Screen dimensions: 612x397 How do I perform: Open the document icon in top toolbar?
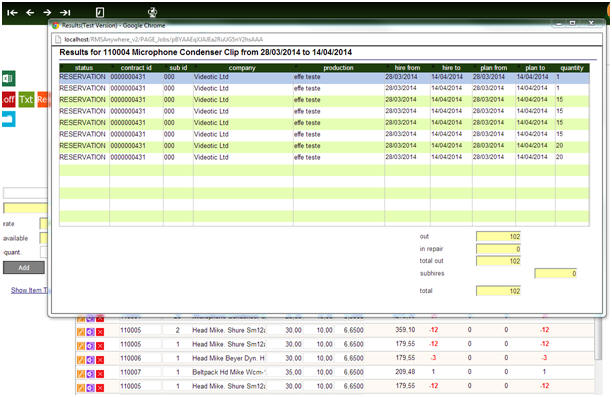100,12
